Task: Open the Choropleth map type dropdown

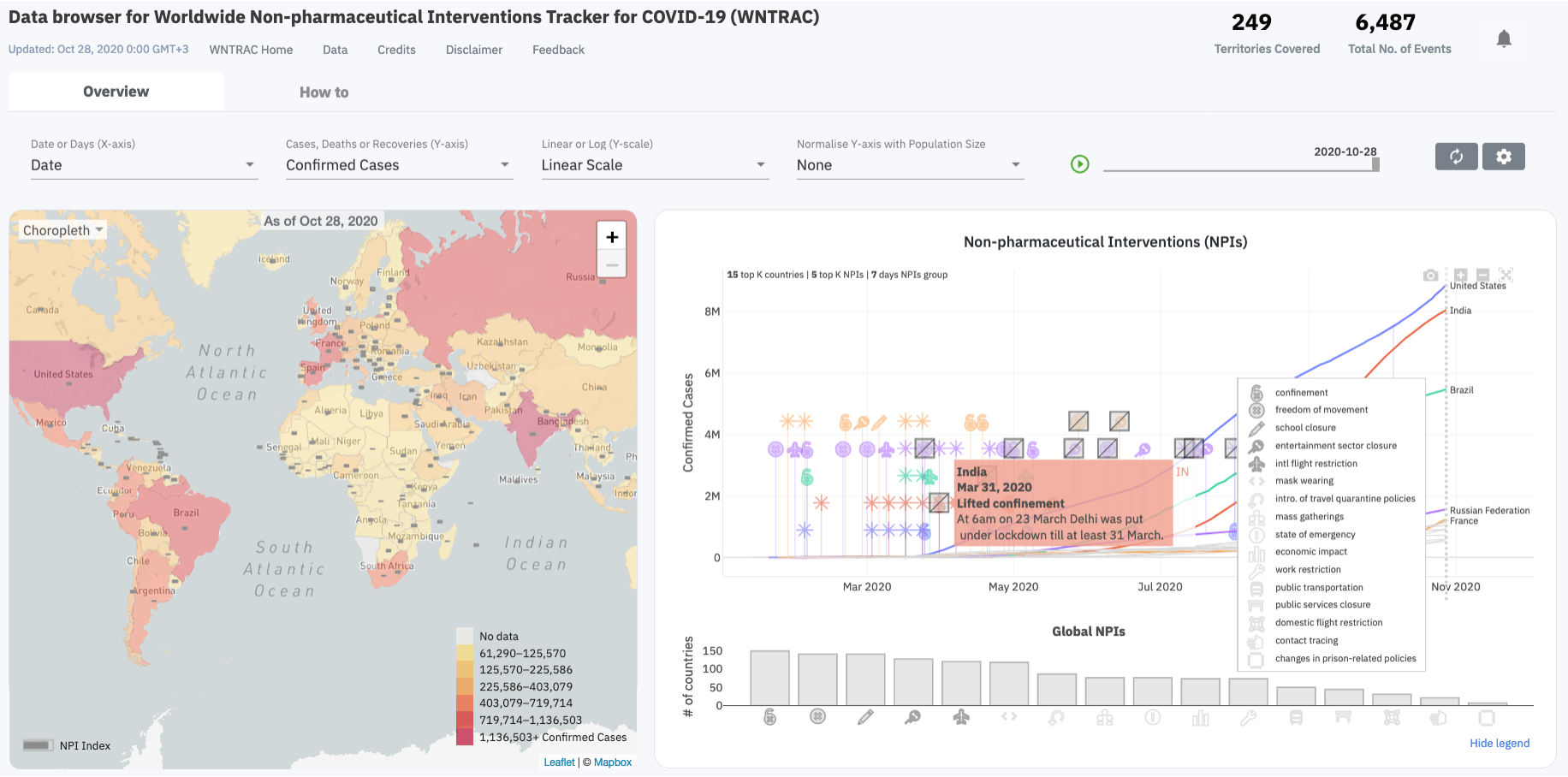Action: pyautogui.click(x=63, y=230)
